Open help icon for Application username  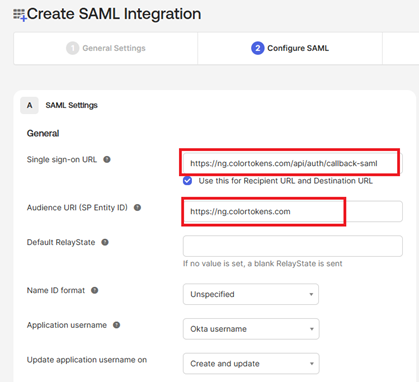pos(116,325)
